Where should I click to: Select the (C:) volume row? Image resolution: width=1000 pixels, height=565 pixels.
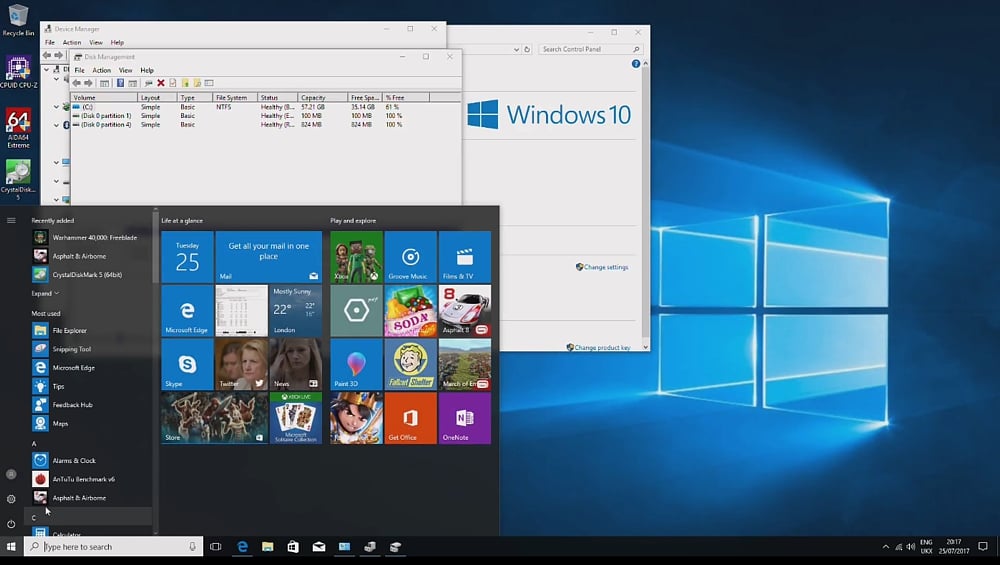pos(90,106)
